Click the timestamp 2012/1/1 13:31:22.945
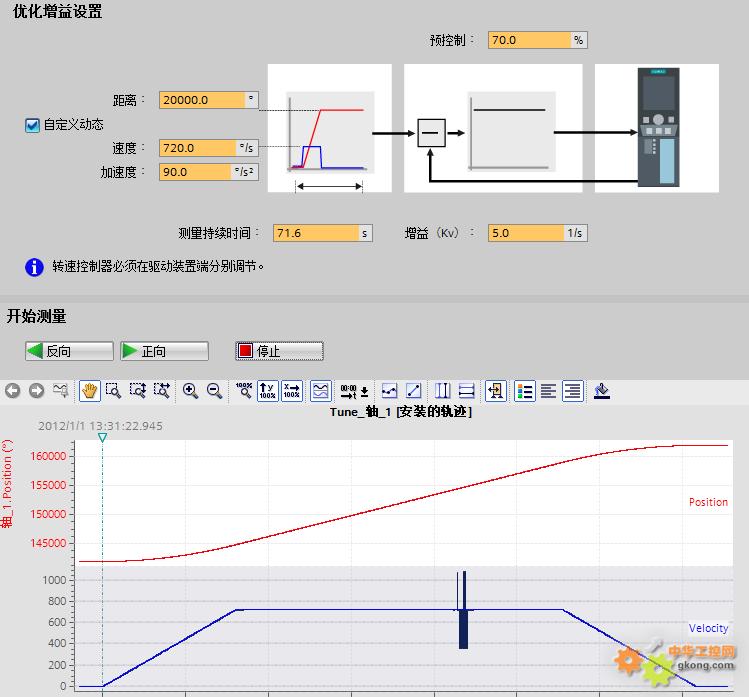Screen dimensions: 749x697 (x=100, y=426)
